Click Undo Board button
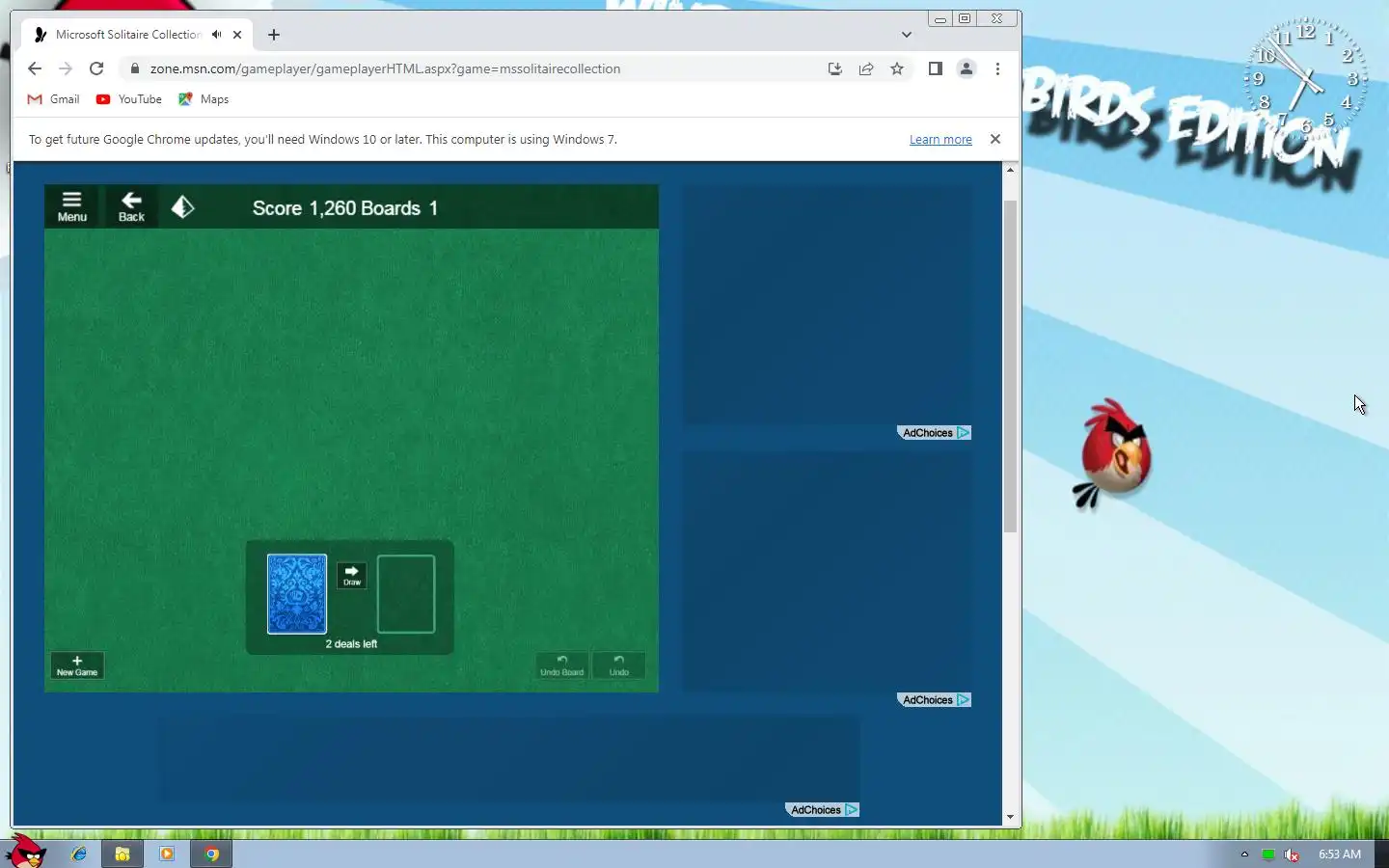Viewport: 1389px width, 868px height. coord(562,665)
